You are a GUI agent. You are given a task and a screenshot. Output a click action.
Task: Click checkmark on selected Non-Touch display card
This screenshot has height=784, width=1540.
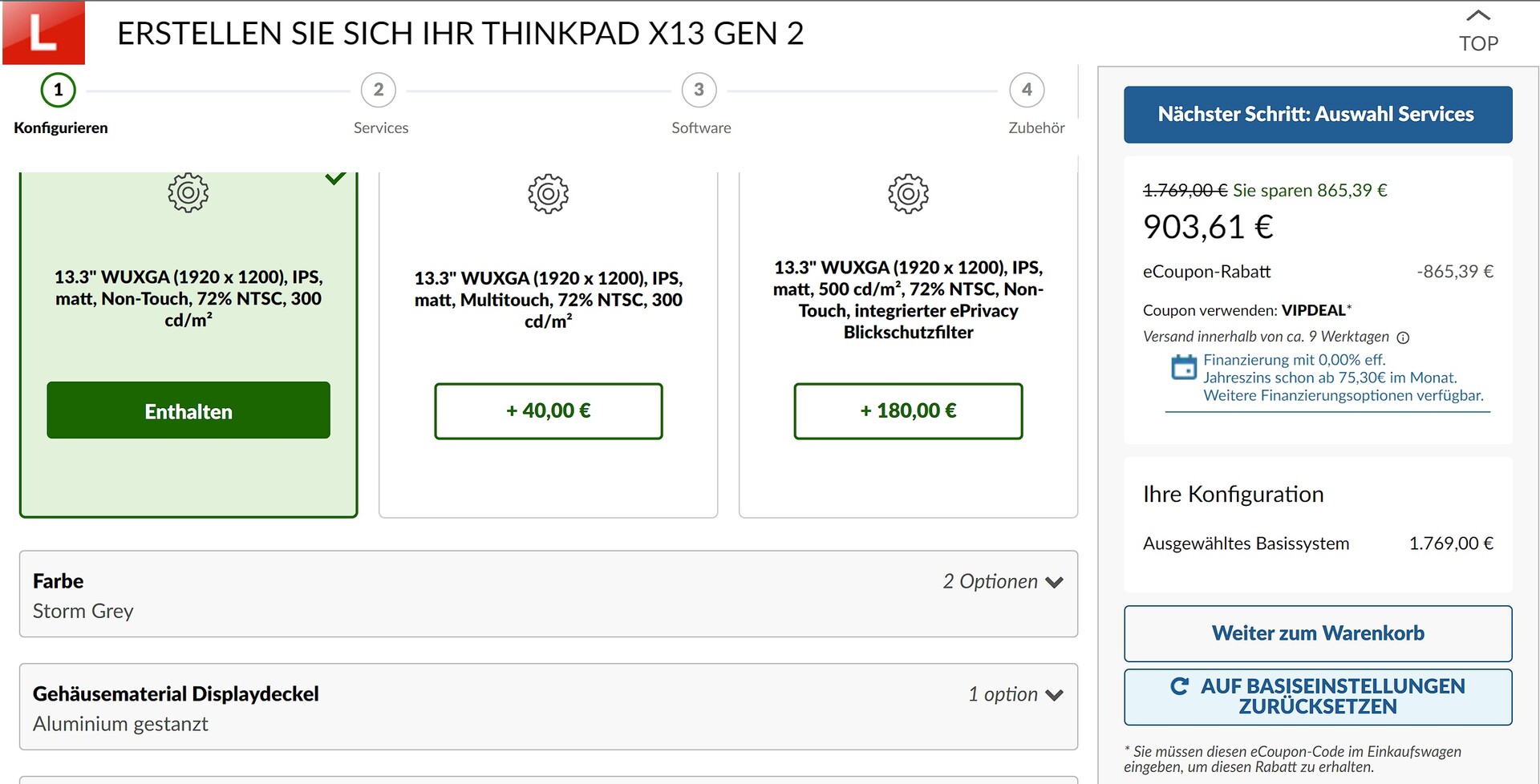coord(335,178)
